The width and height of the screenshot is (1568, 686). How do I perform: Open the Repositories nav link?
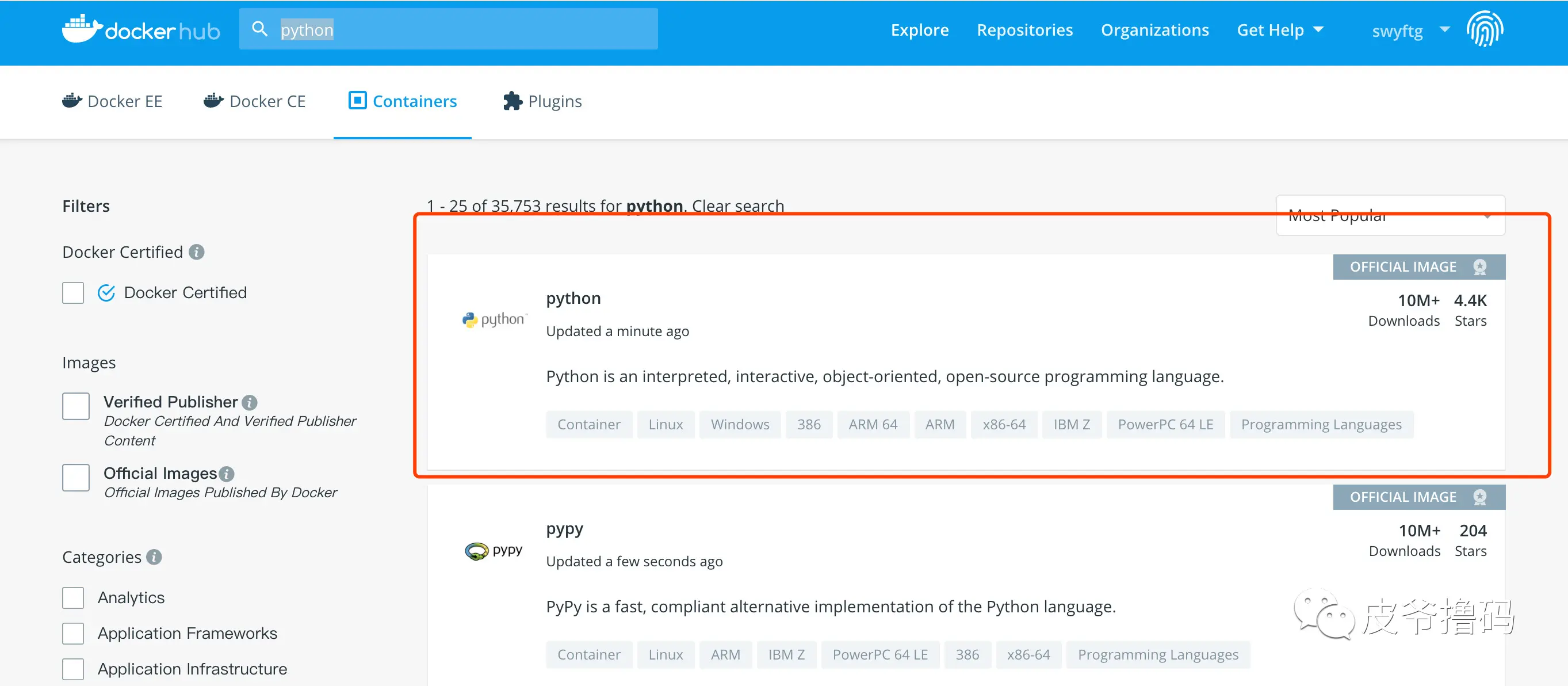click(x=1024, y=30)
